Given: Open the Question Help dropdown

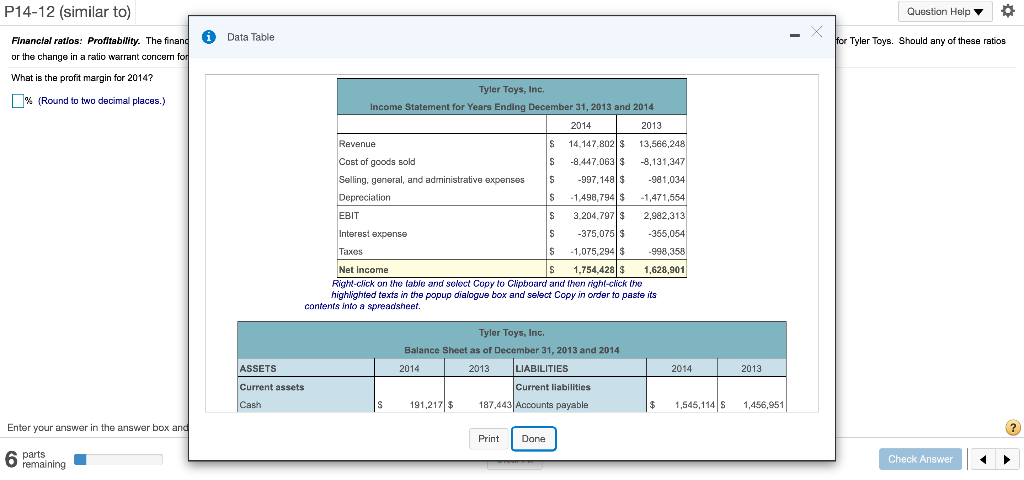Looking at the screenshot, I should pyautogui.click(x=945, y=11).
